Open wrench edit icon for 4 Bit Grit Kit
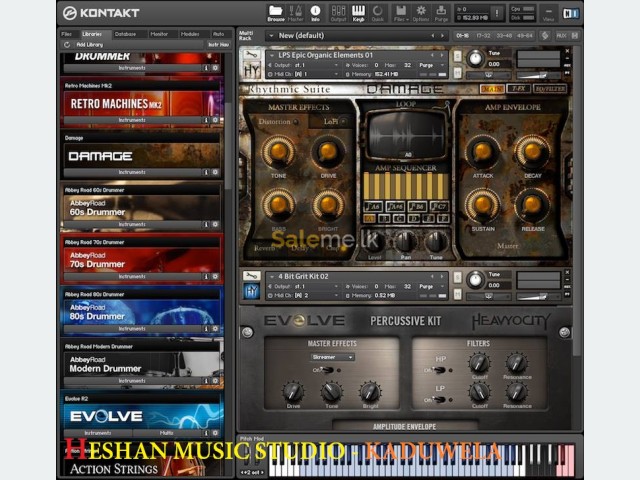Image resolution: width=640 pixels, height=480 pixels. [x=251, y=276]
